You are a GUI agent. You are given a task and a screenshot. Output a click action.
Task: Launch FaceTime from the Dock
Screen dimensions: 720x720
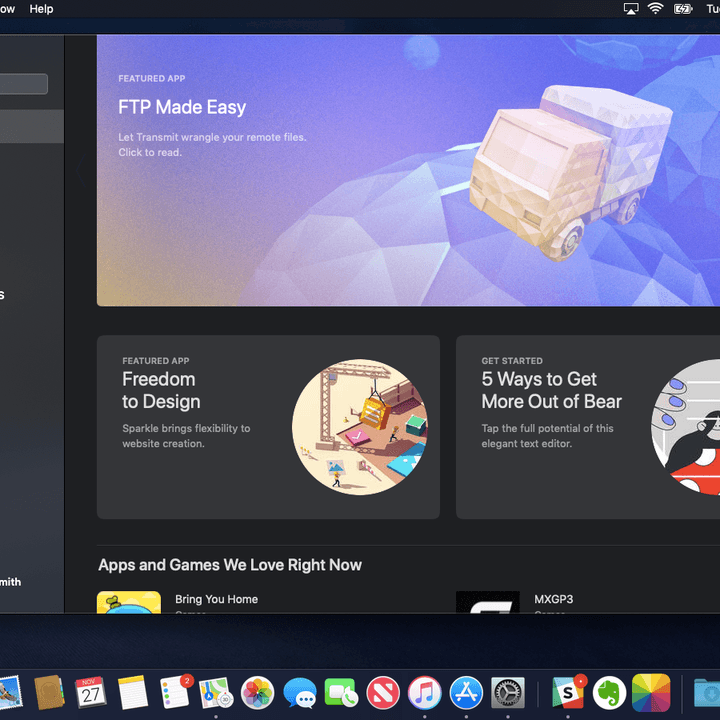[341, 692]
